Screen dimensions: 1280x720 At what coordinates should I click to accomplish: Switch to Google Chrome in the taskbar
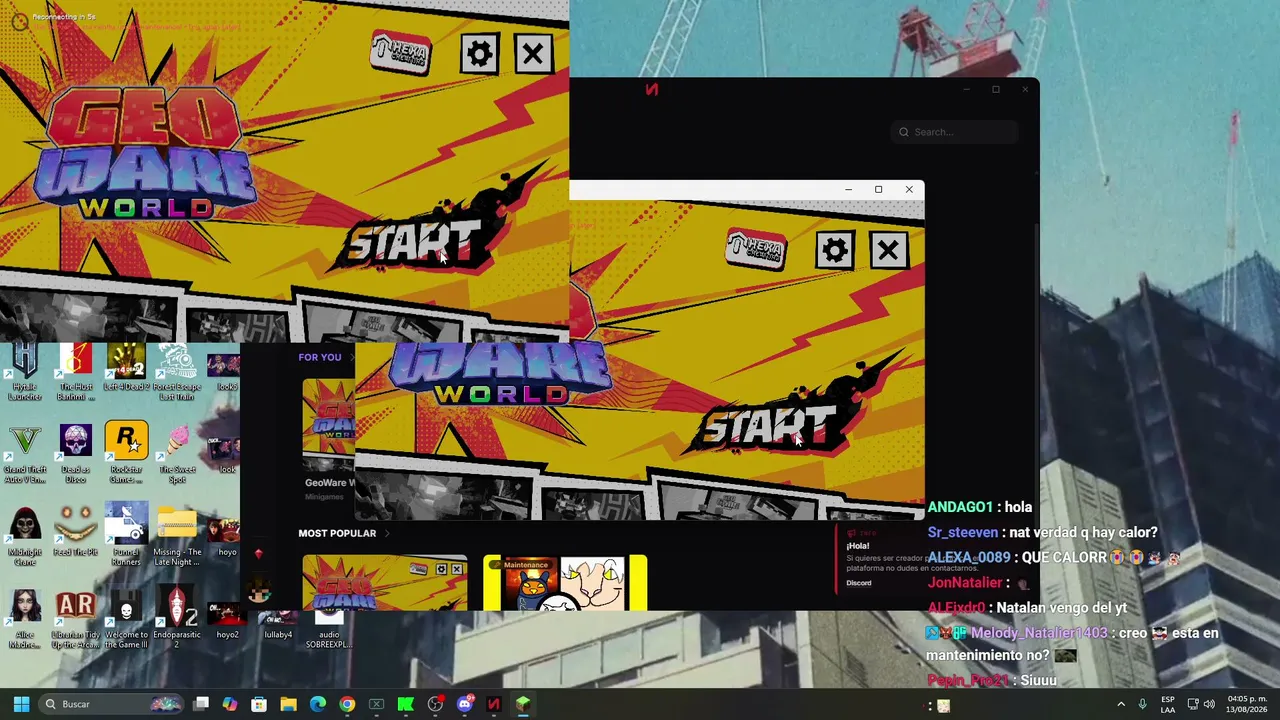347,704
